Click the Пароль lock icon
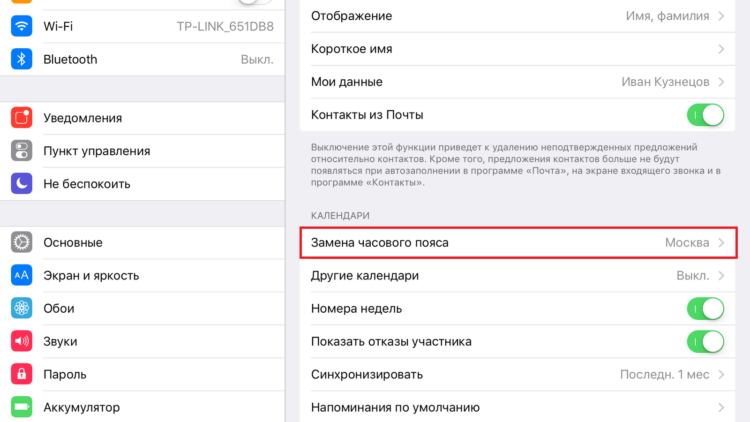 coord(22,374)
